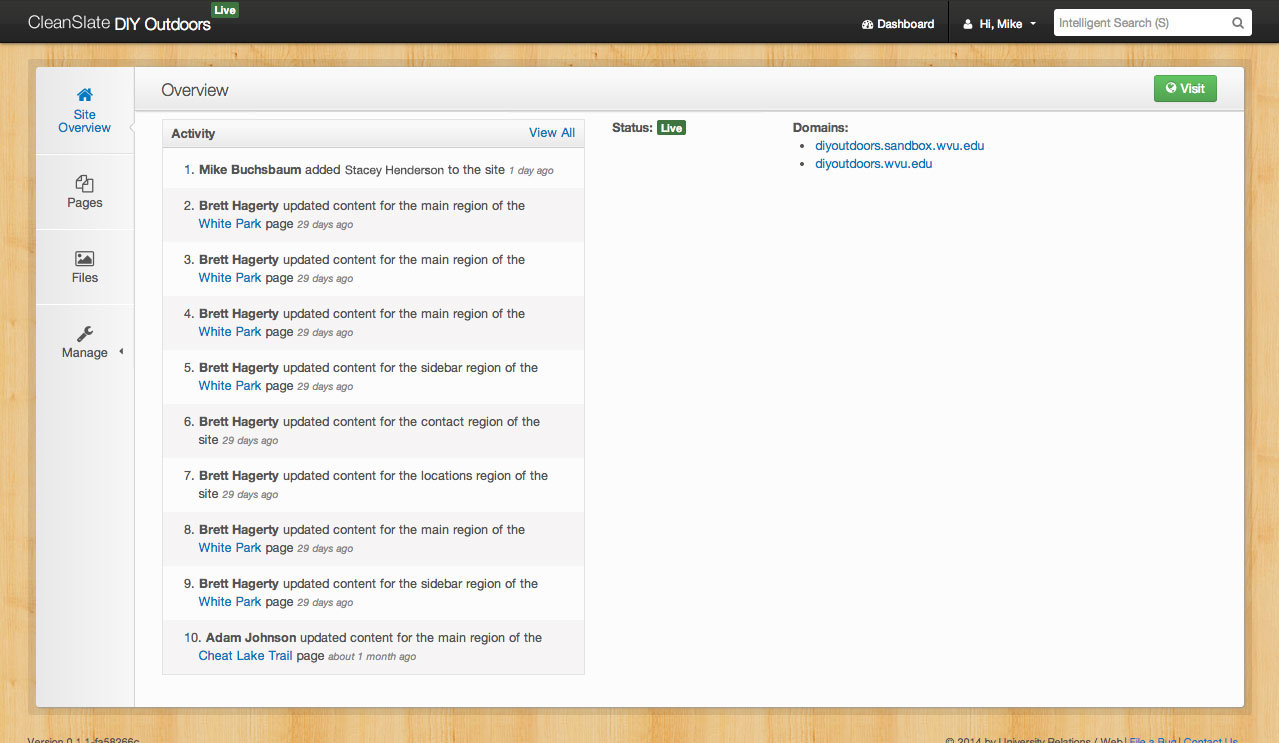The height and width of the screenshot is (743, 1279).
Task: Open White Park link in activity 2
Action: [x=230, y=224]
